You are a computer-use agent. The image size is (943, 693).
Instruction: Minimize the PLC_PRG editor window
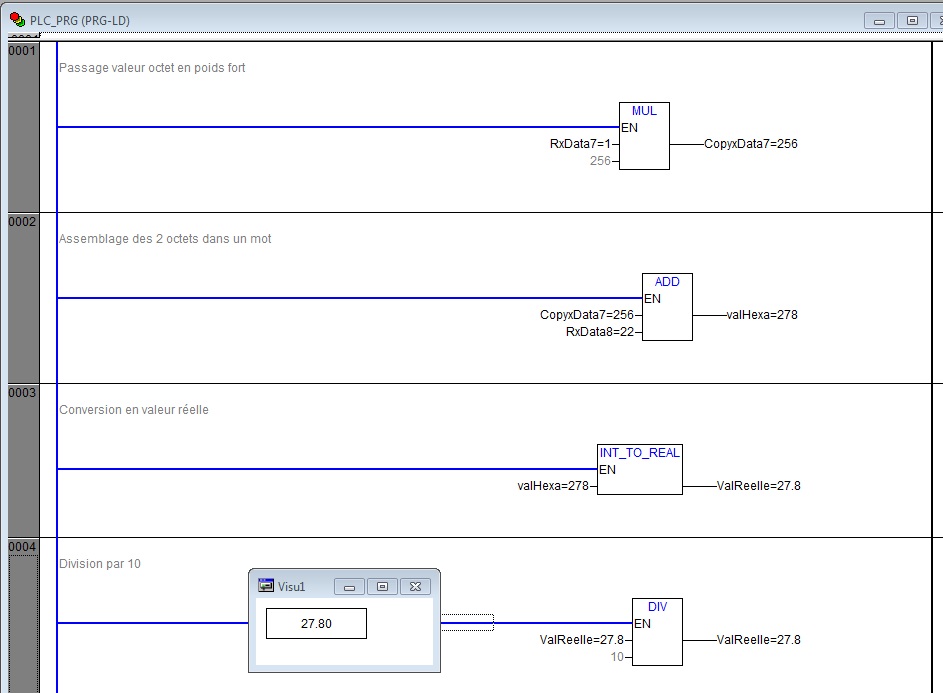coord(881,20)
